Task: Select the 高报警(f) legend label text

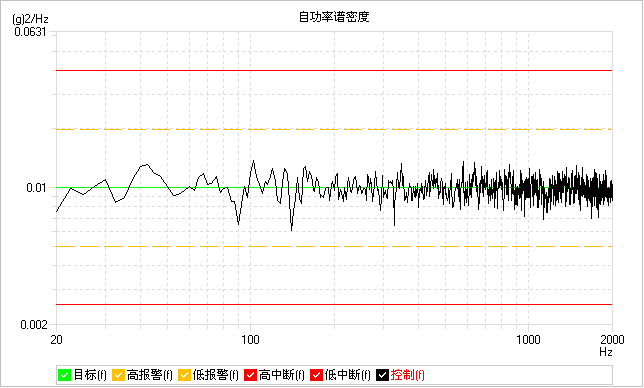Action: [150, 375]
